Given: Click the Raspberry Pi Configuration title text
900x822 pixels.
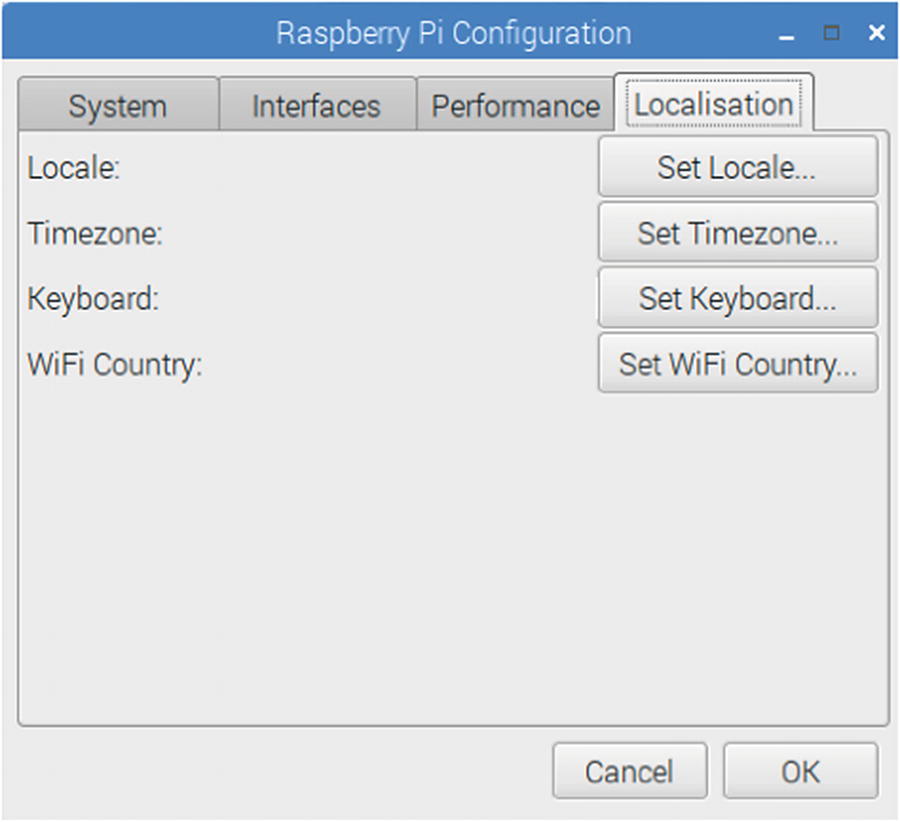Looking at the screenshot, I should [453, 33].
